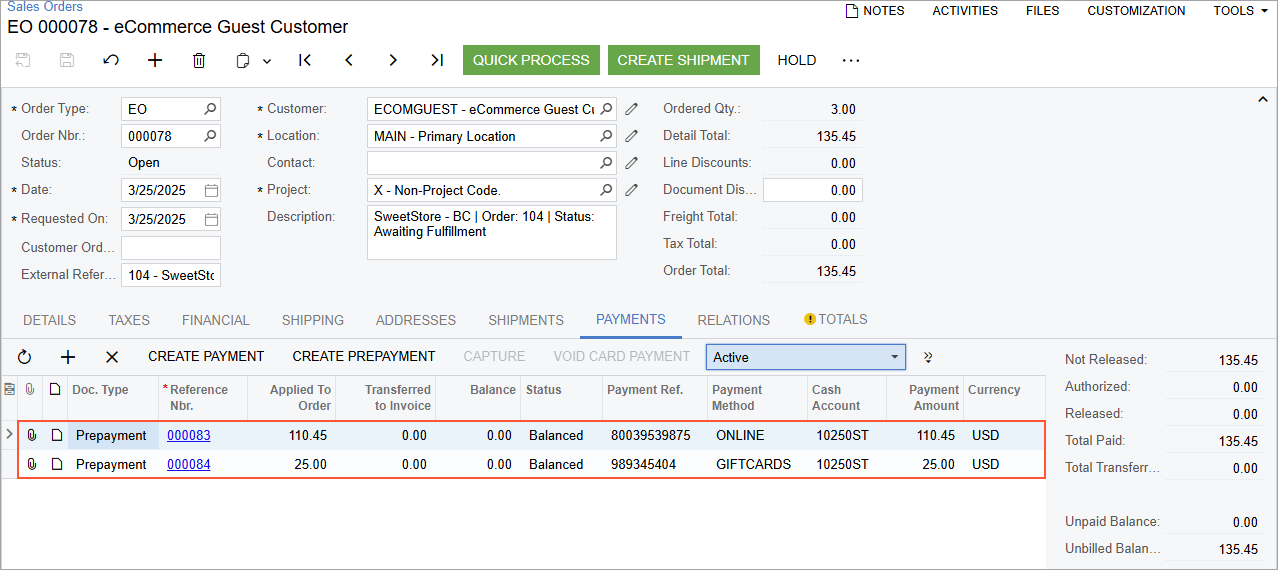Viewport: 1278px width, 570px height.
Task: Open the Taxes tab
Action: [x=129, y=320]
